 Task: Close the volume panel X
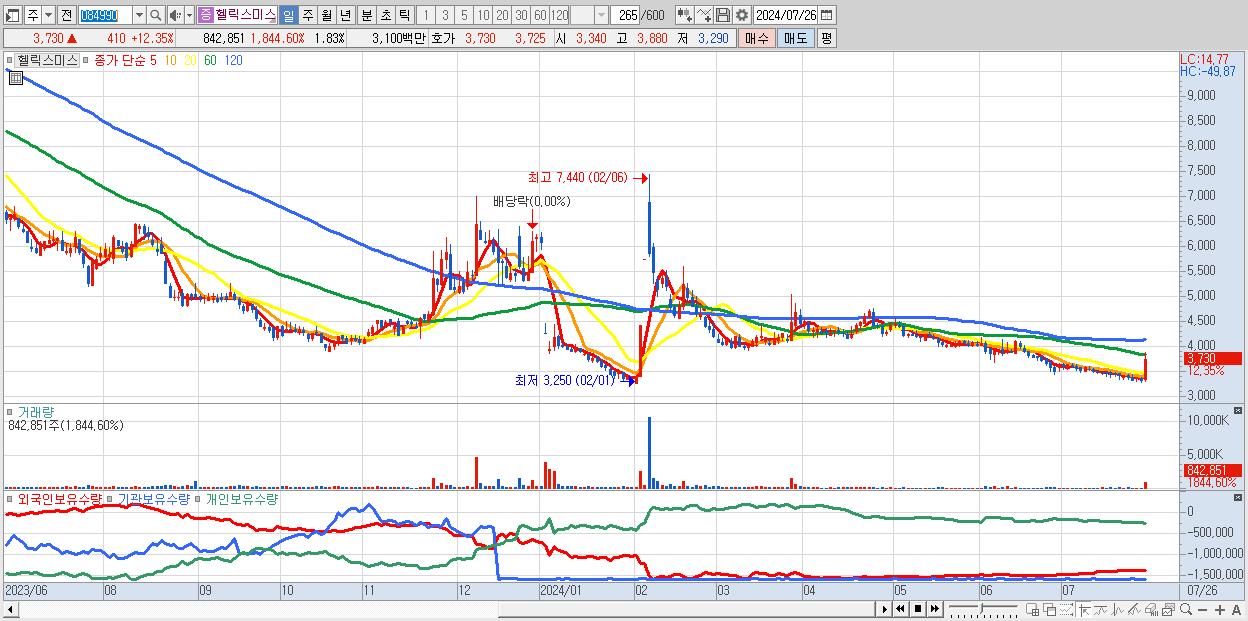coord(1240,411)
